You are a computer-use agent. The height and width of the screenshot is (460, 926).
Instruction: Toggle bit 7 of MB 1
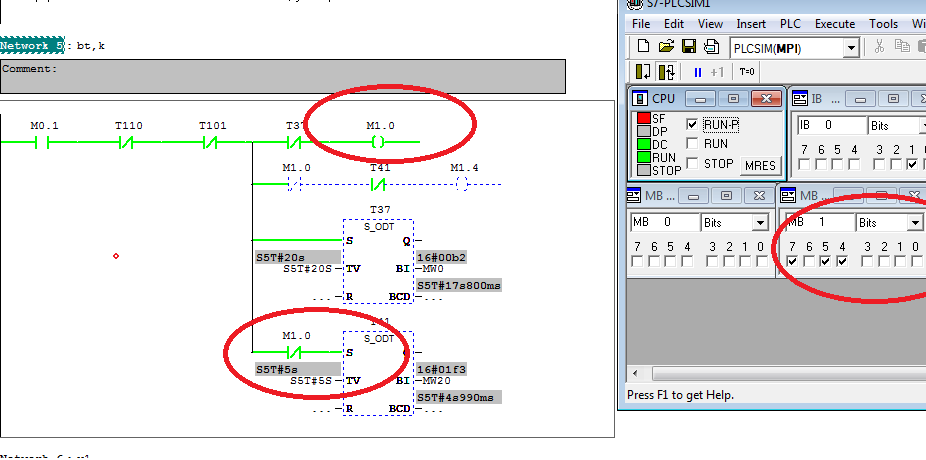click(x=792, y=261)
